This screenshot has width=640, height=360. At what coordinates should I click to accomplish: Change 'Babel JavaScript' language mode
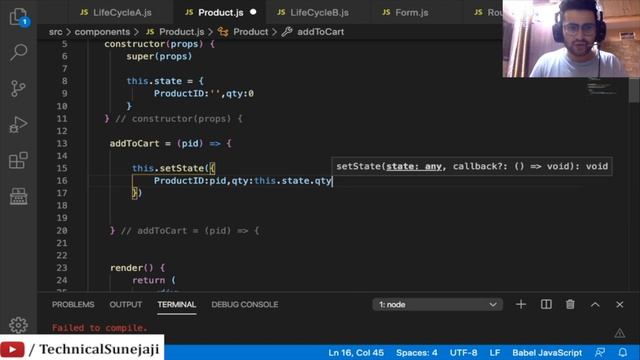tap(547, 353)
